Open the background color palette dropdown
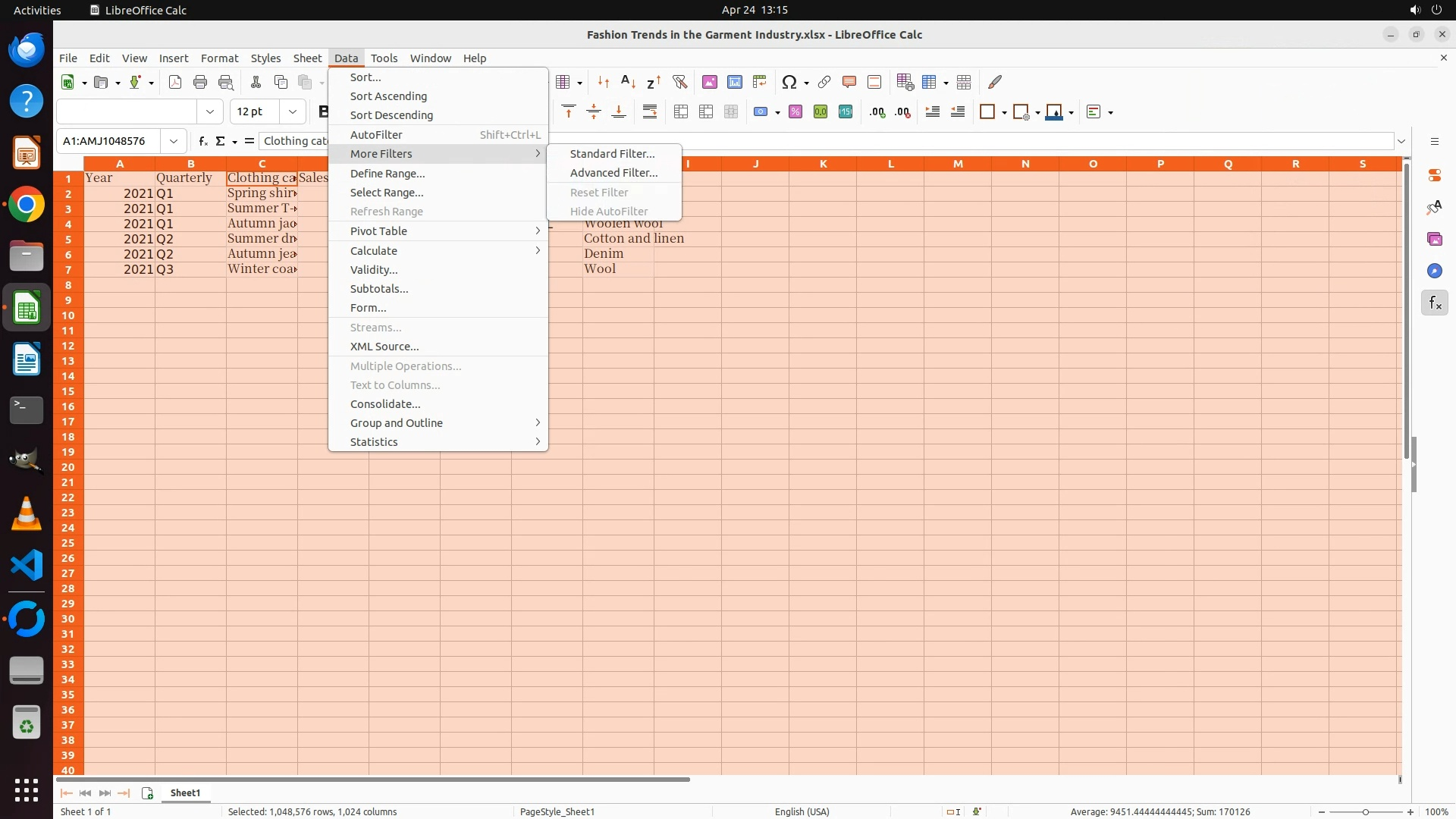This screenshot has height=819, width=1456. click(1071, 112)
